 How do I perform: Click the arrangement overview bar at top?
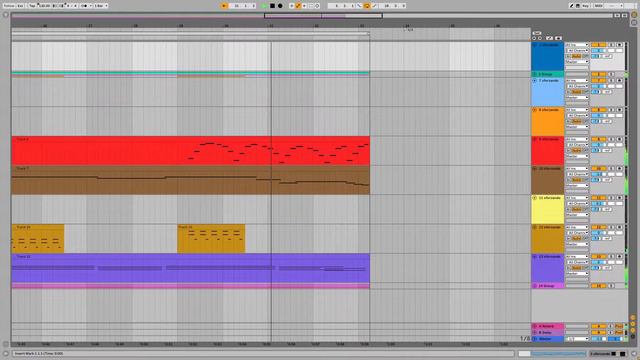point(312,16)
